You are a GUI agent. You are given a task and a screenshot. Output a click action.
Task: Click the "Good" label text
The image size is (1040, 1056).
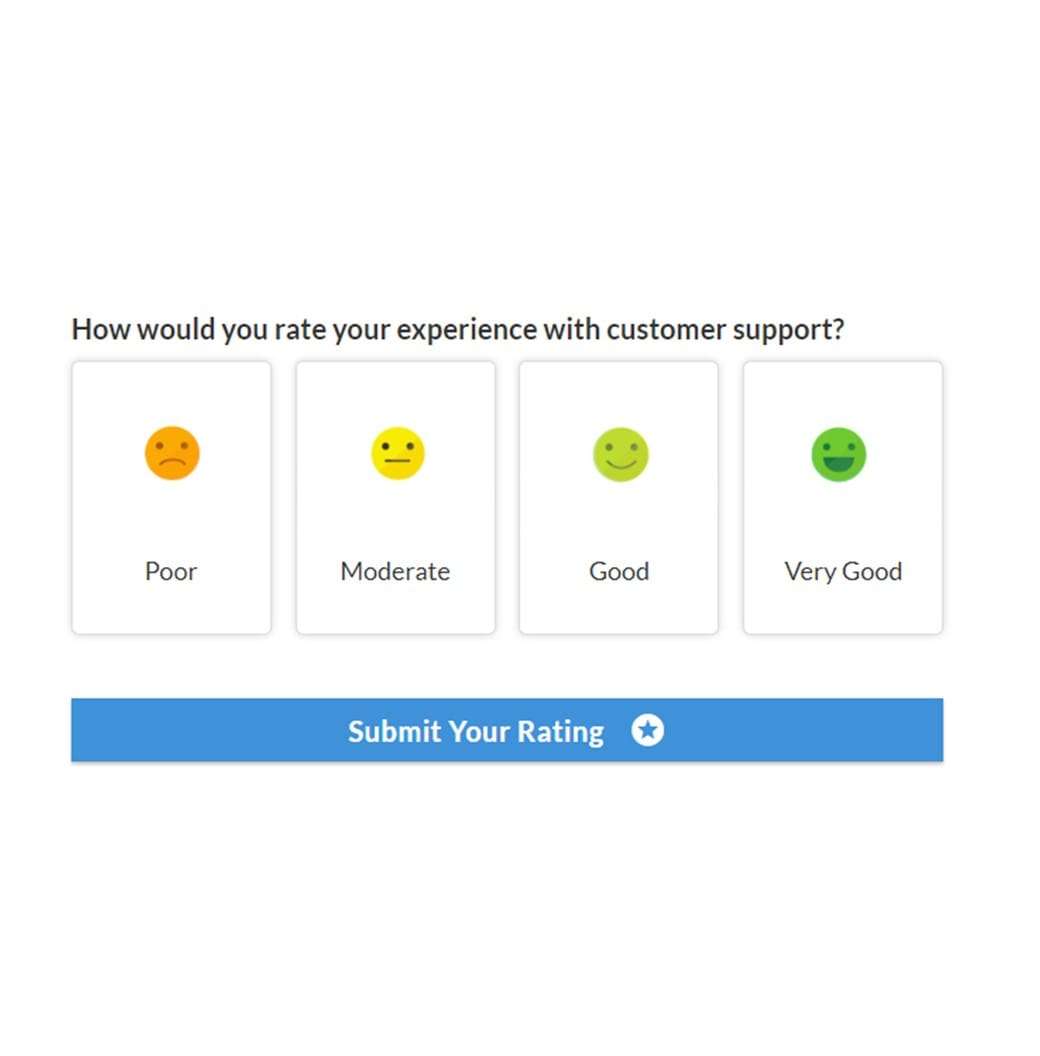point(619,571)
